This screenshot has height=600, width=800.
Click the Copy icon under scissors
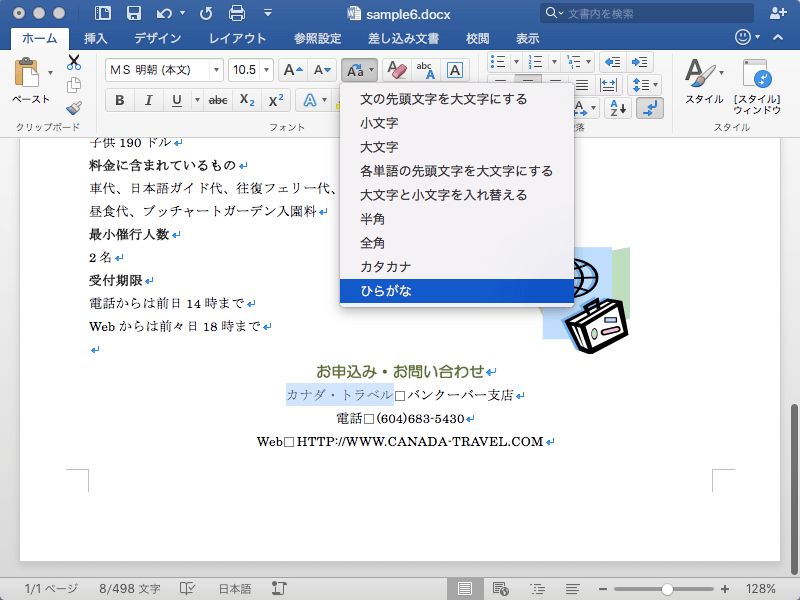click(74, 85)
